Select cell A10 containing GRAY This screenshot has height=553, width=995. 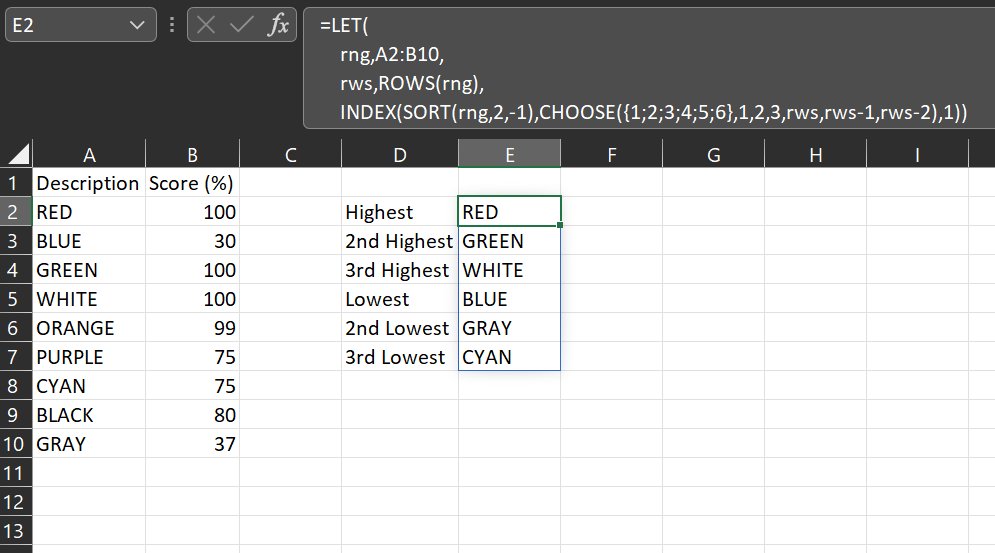(x=89, y=444)
